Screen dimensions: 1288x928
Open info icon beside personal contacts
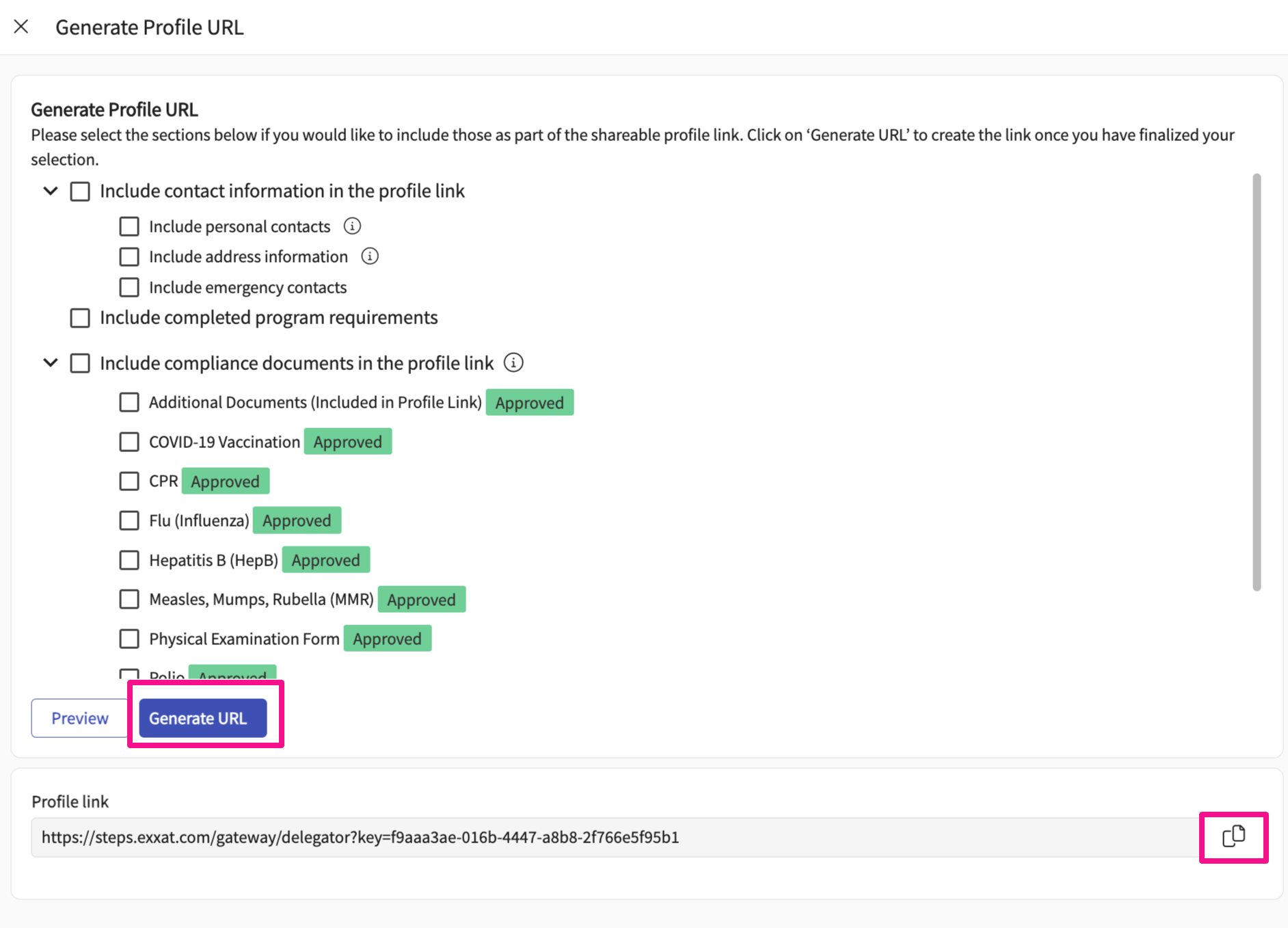pyautogui.click(x=352, y=226)
